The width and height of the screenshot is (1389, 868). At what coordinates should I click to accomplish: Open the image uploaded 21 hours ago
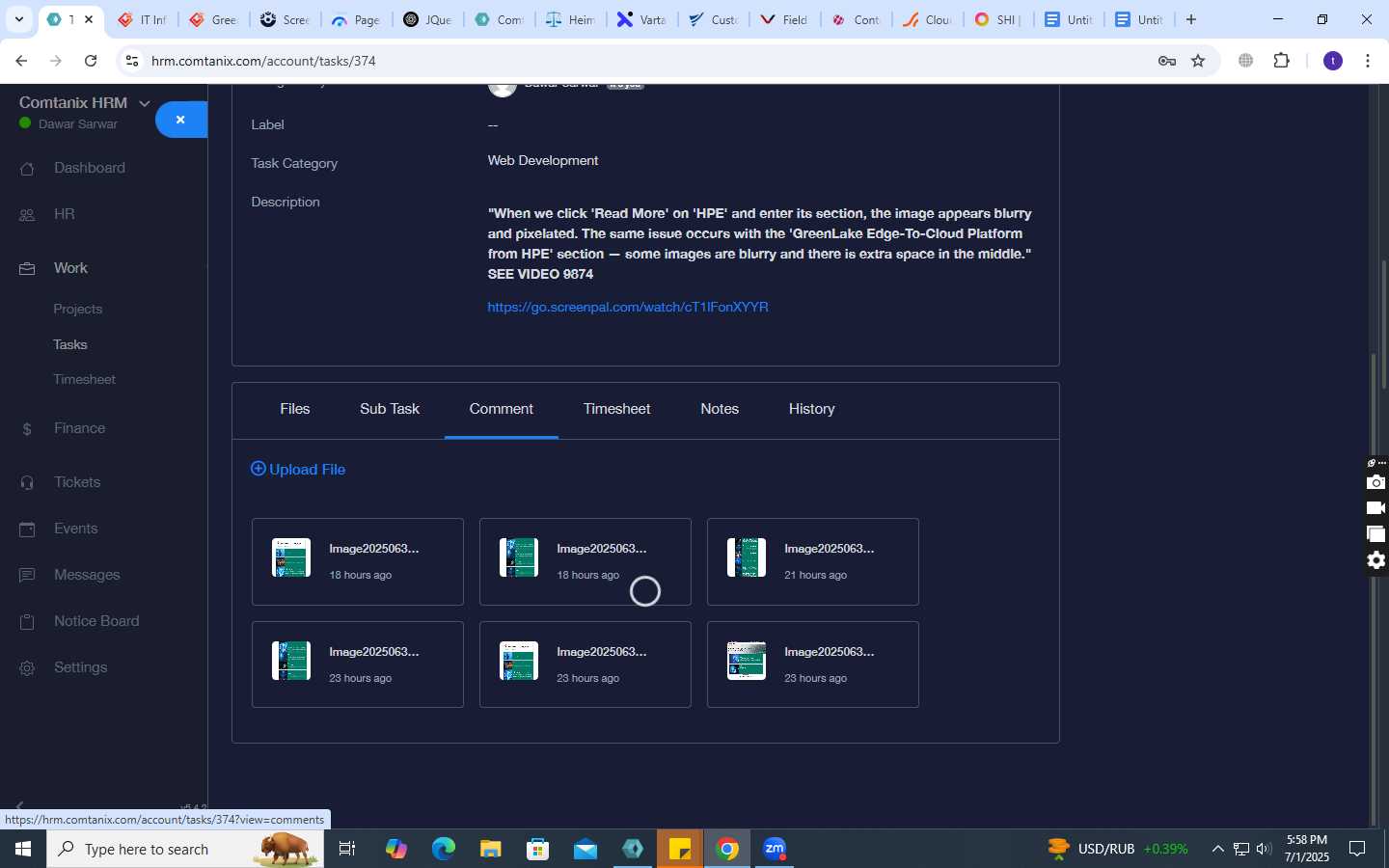coord(813,562)
